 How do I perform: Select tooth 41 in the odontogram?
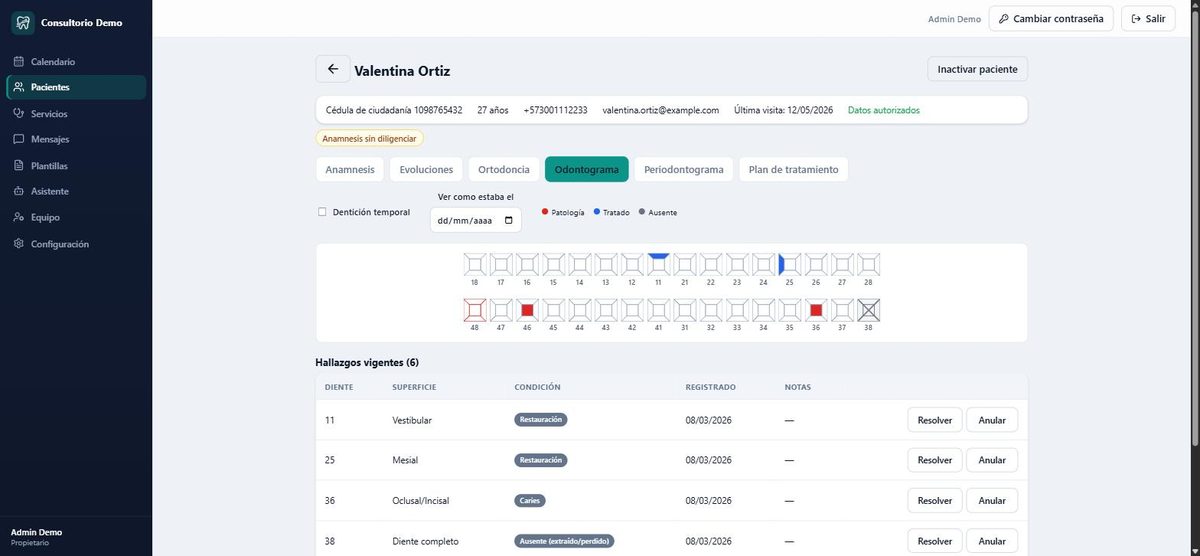tap(658, 310)
